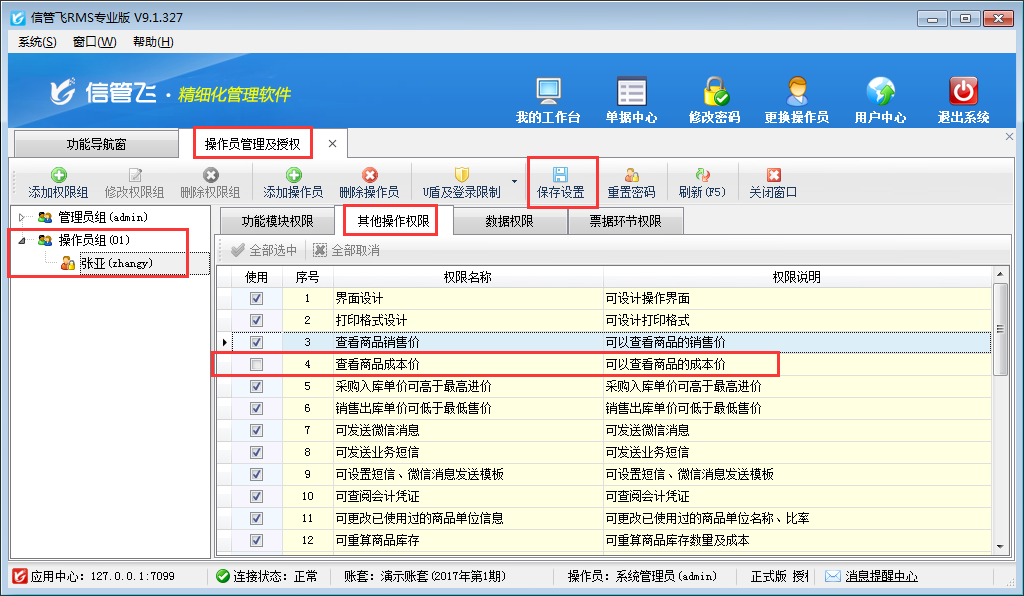Image resolution: width=1024 pixels, height=596 pixels.
Task: Switch user via 更换操作员 icon
Action: pos(797,93)
